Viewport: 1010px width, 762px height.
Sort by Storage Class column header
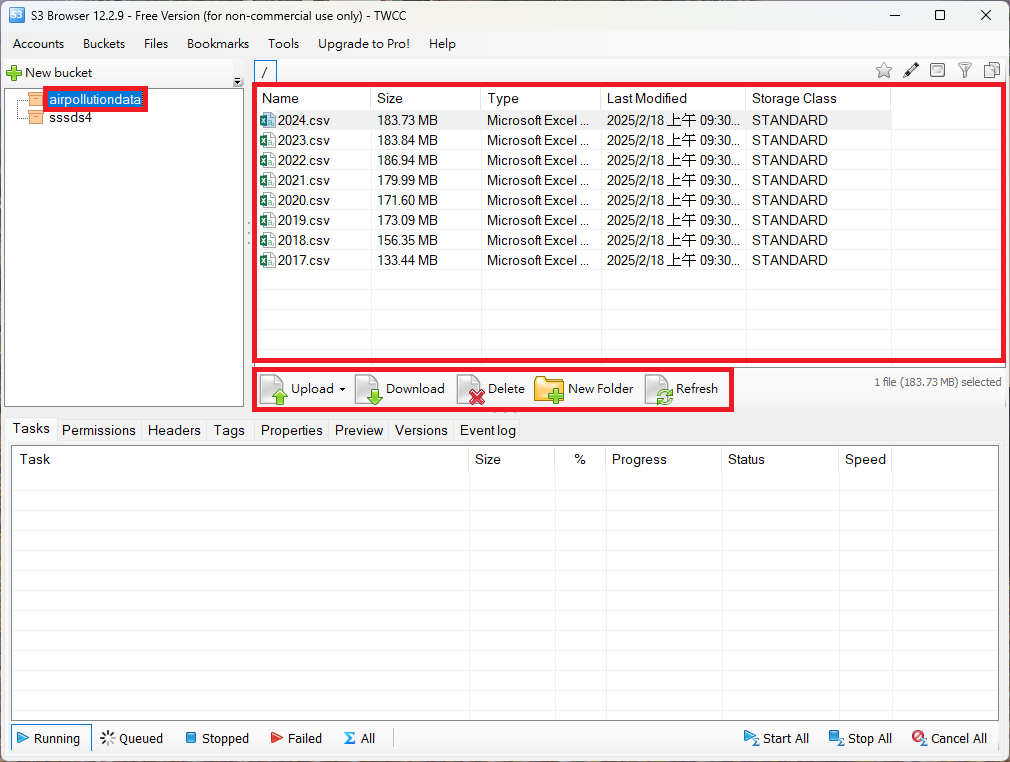coord(819,99)
